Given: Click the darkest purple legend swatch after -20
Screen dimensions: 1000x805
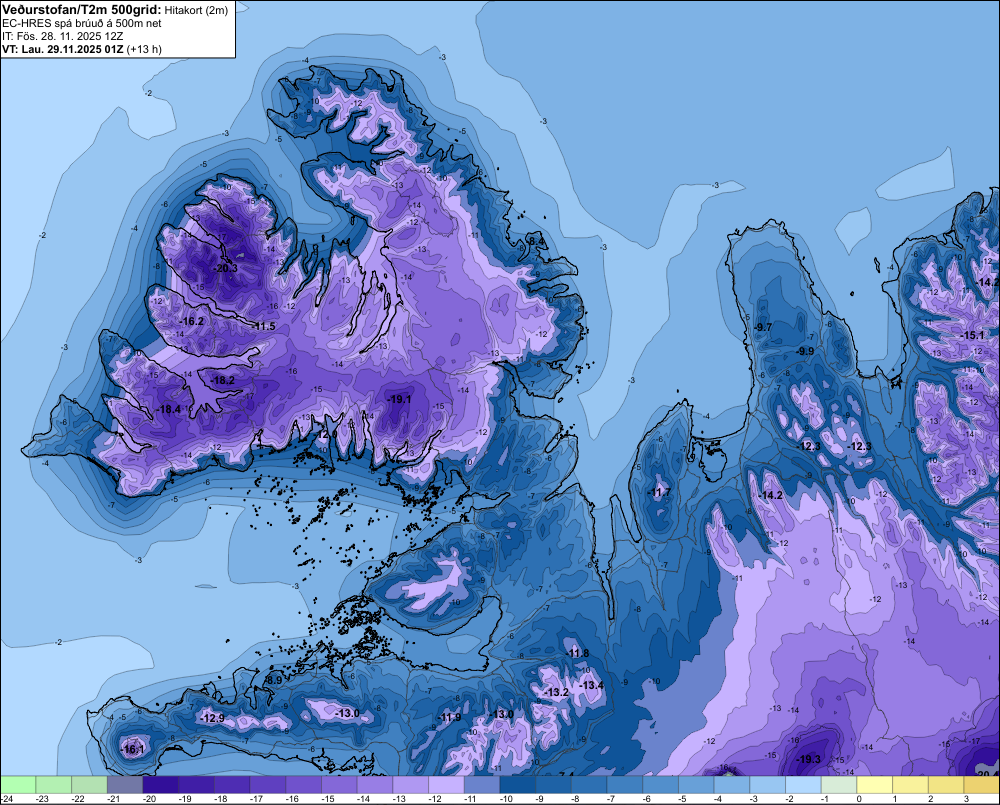Looking at the screenshot, I should tap(161, 784).
